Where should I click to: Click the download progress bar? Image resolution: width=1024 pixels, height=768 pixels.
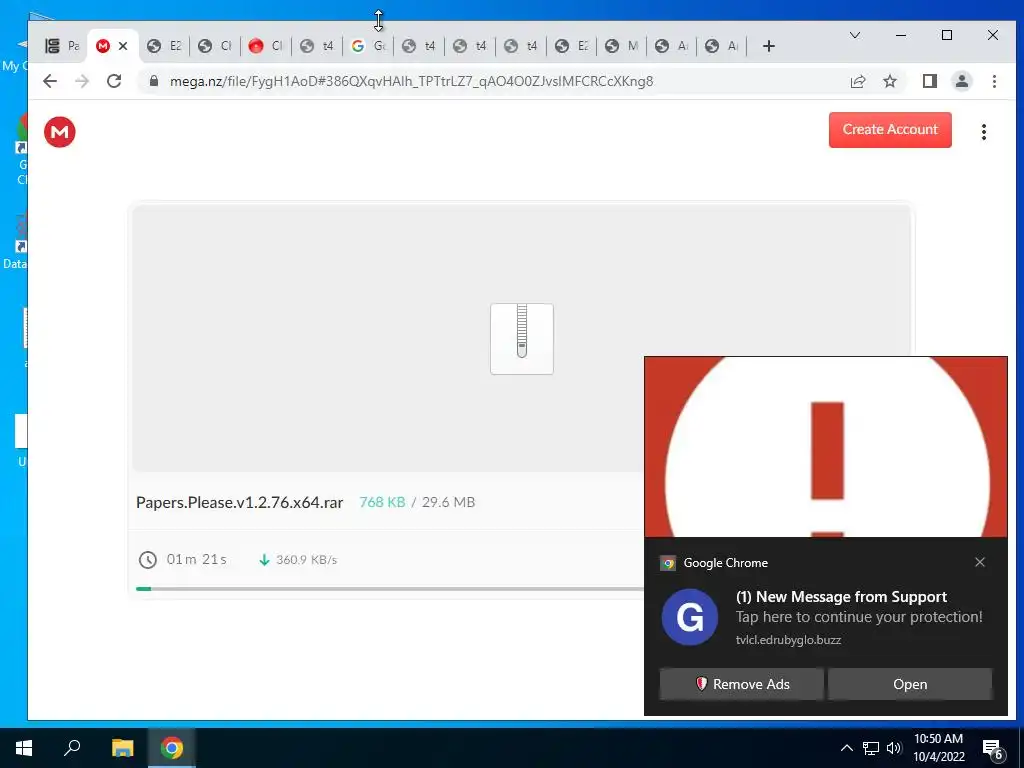(391, 589)
